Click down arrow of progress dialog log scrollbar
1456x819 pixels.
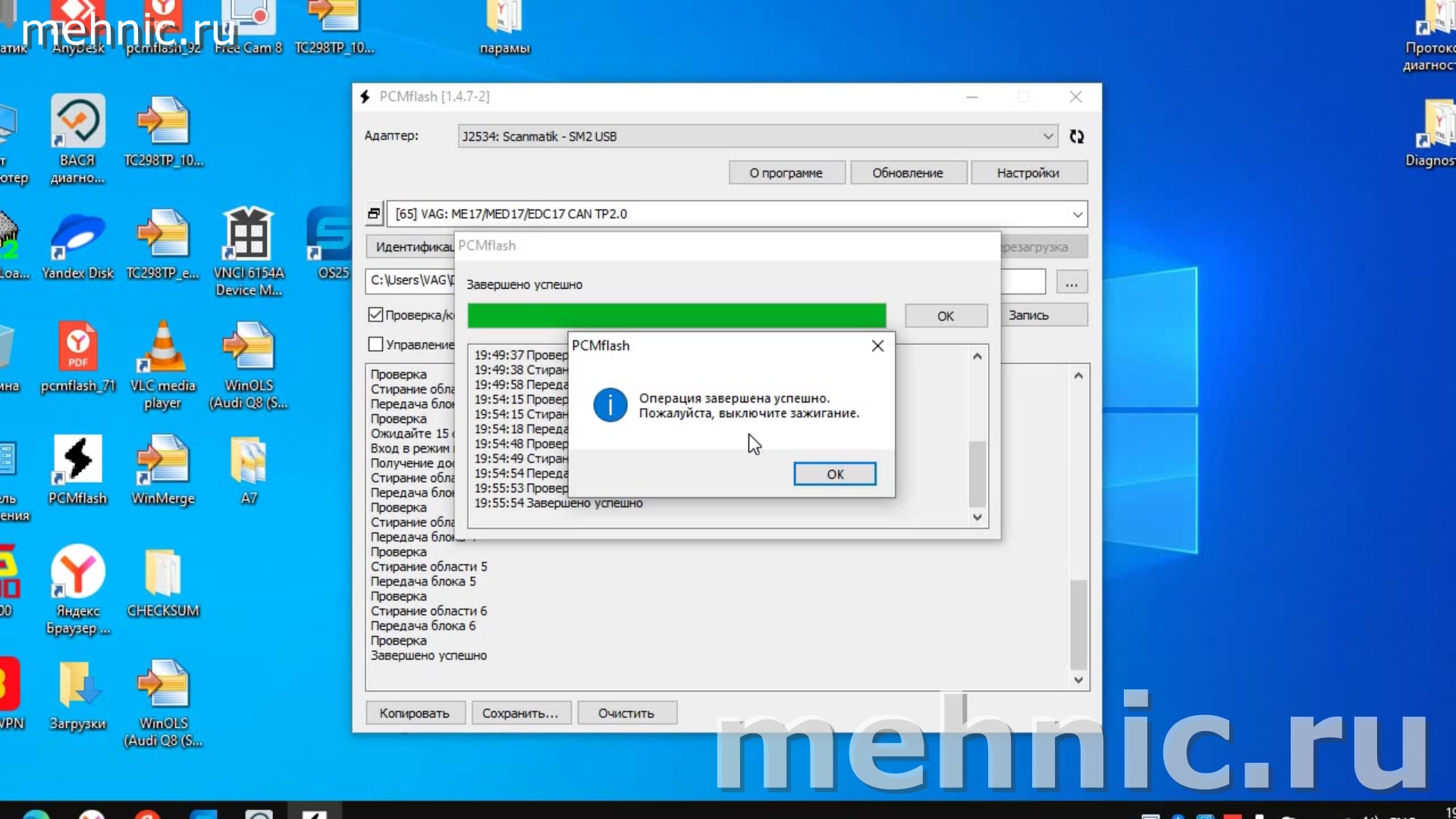click(x=977, y=517)
